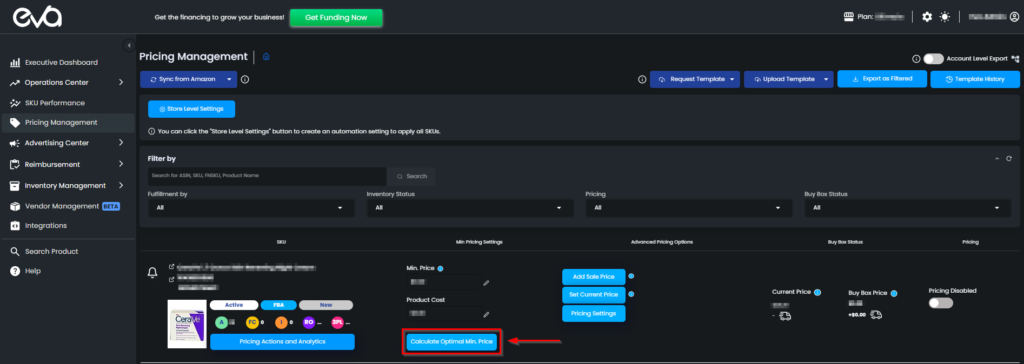The image size is (1024, 364).
Task: Open Template History
Action: [x=976, y=80]
